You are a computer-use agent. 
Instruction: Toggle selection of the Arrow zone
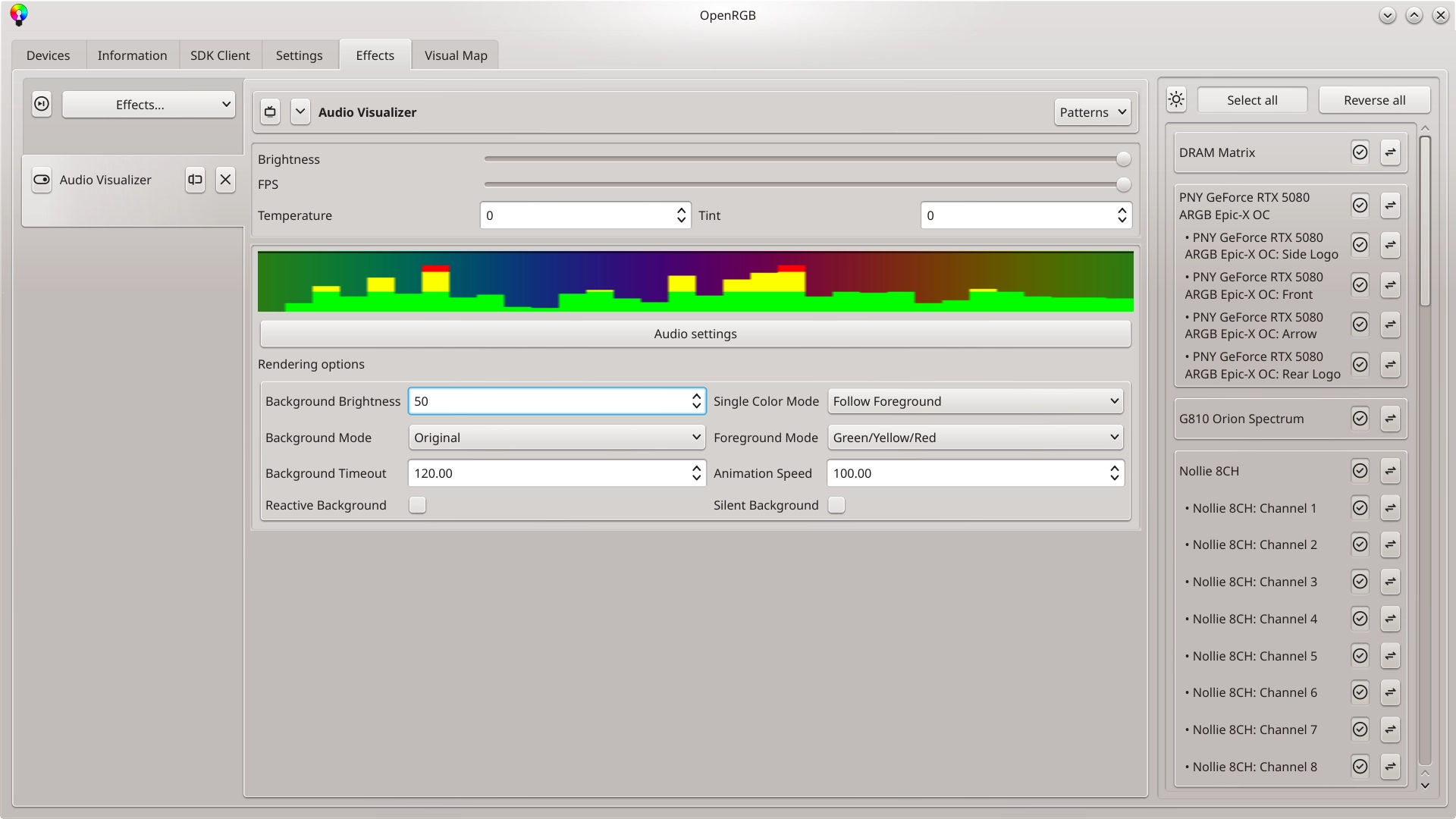click(1360, 325)
